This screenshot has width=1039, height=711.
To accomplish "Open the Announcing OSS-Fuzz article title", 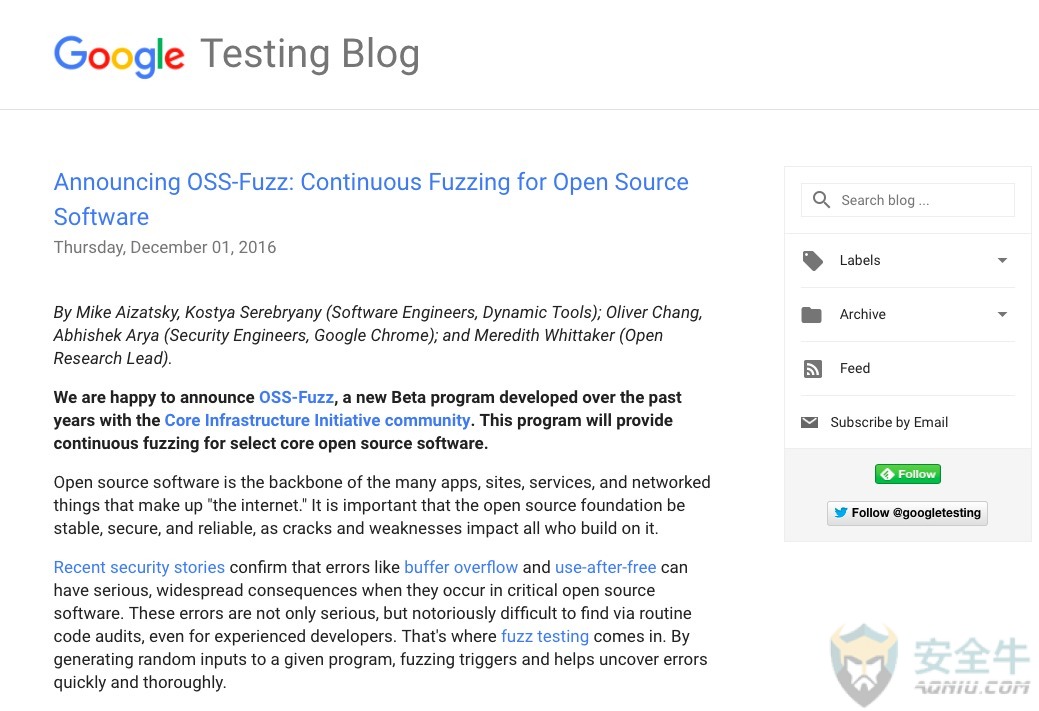I will pyautogui.click(x=371, y=199).
